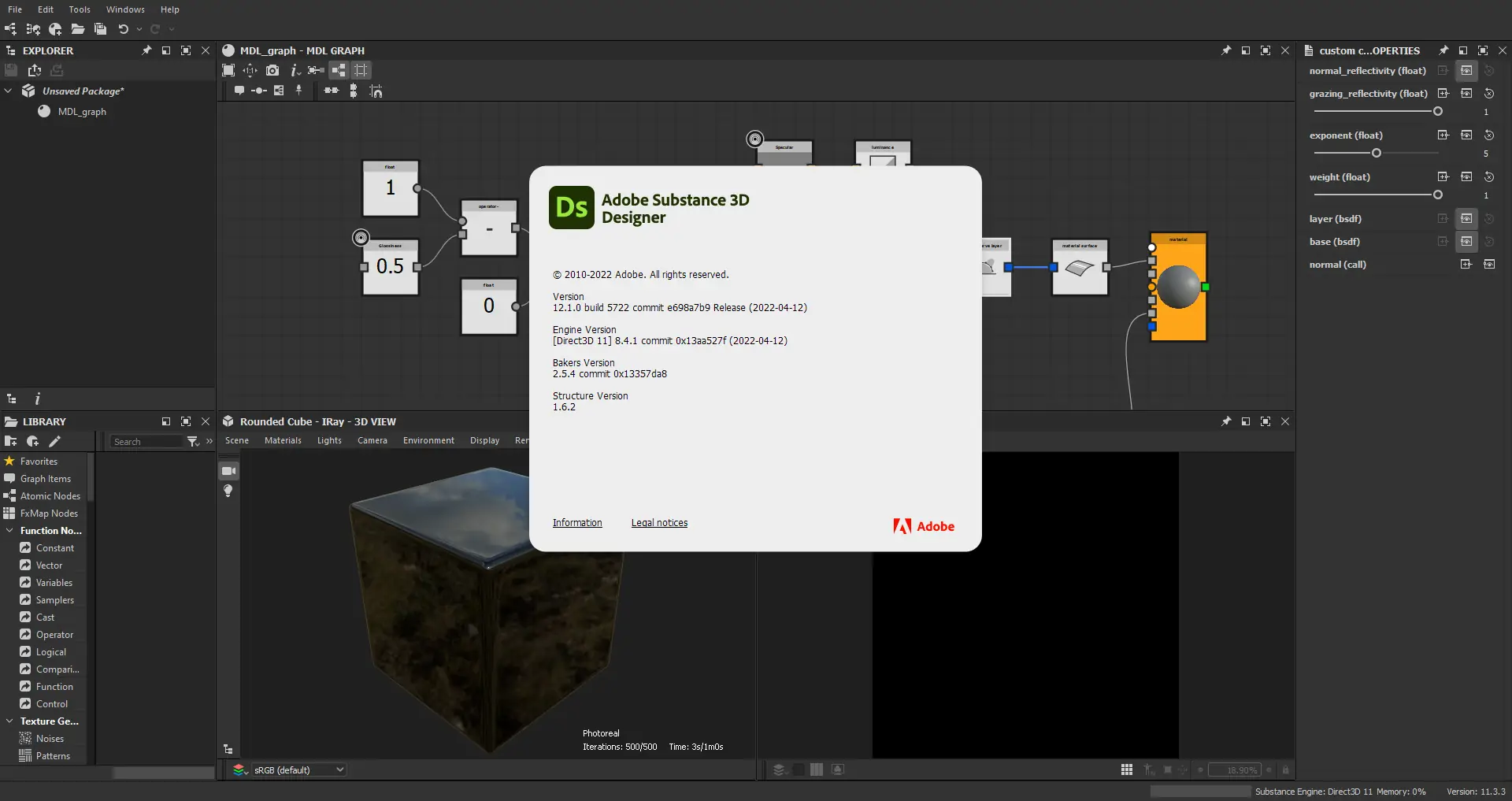
Task: Toggle the graph frame display button
Action: 361,70
